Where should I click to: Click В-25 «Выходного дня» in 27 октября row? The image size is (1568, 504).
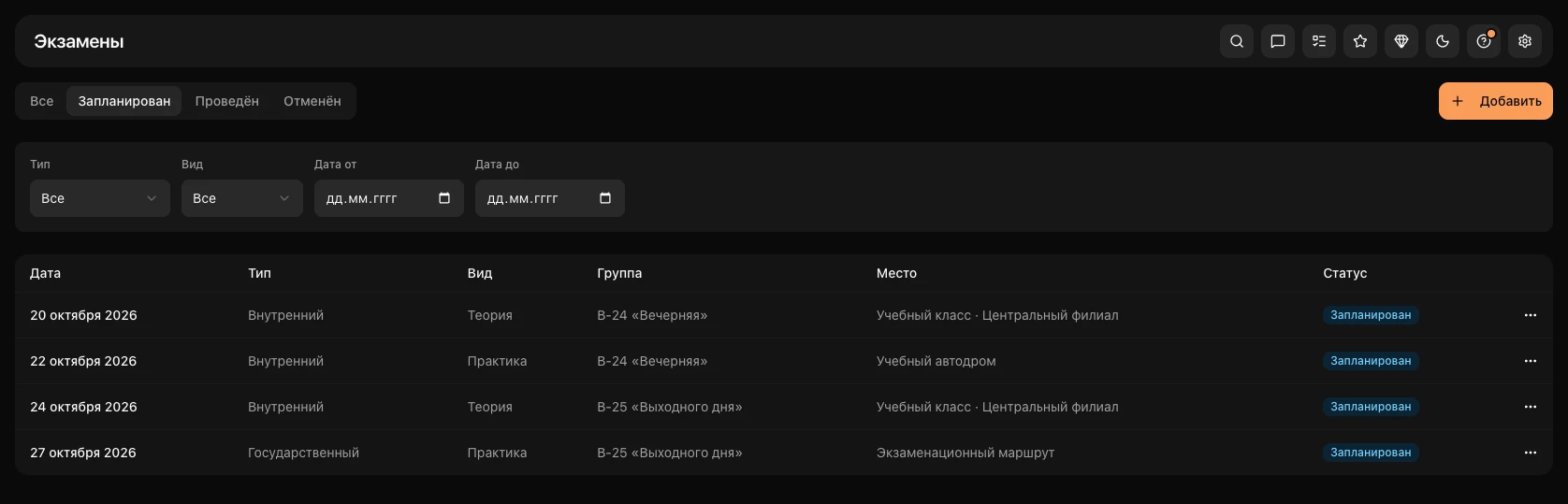[670, 453]
